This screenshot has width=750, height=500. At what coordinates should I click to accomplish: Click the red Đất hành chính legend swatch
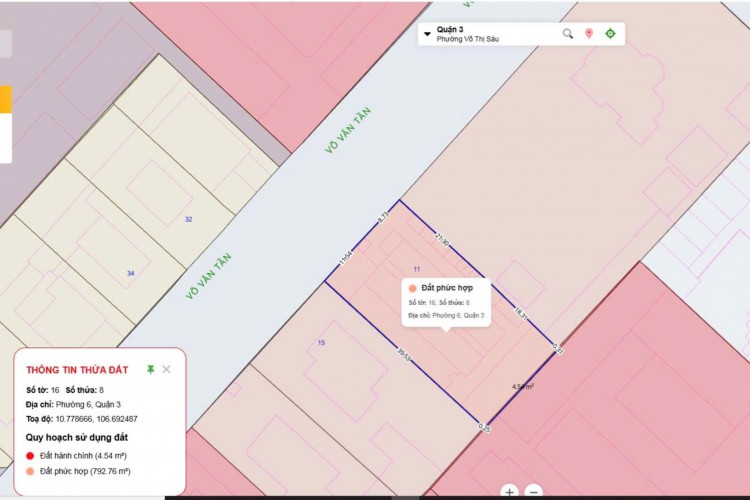click(30, 455)
